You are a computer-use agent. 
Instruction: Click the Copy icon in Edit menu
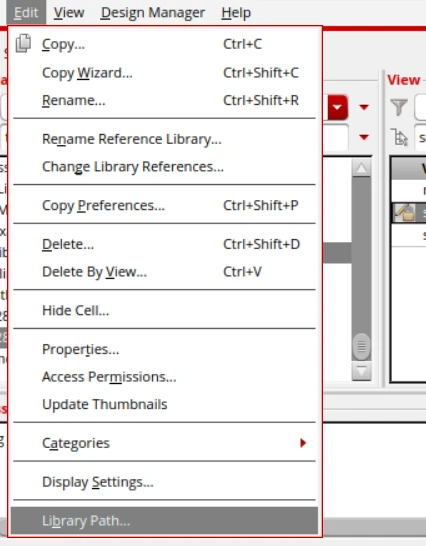tap(23, 44)
